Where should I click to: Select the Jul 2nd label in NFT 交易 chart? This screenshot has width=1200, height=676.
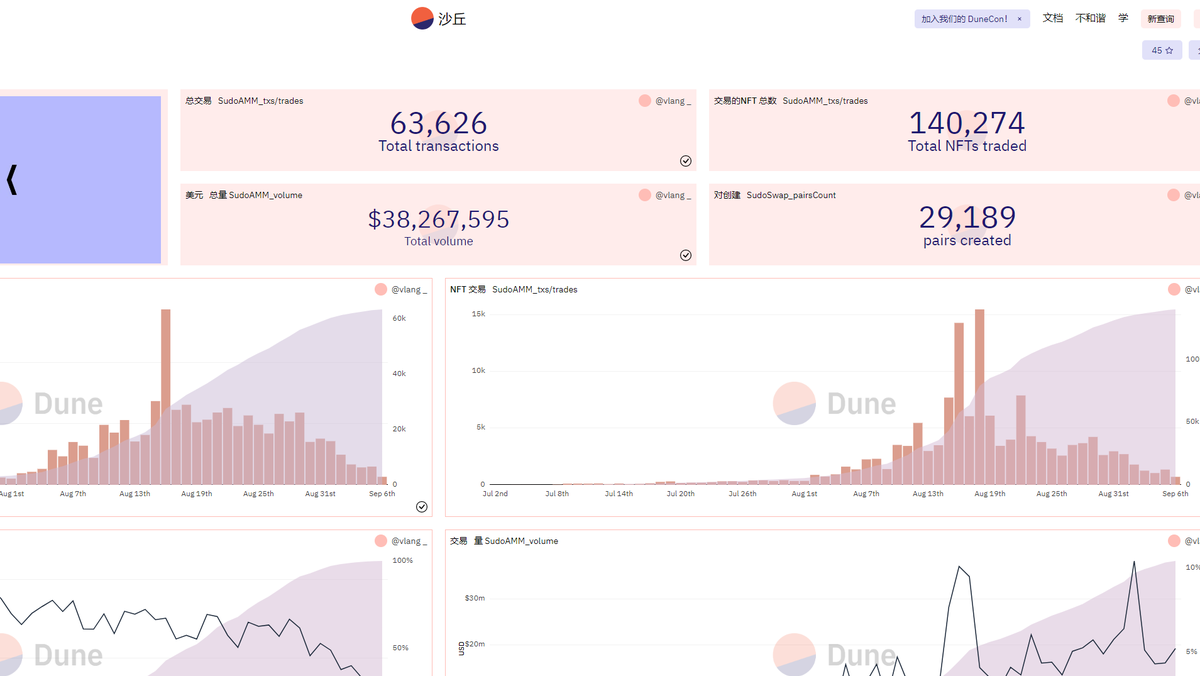[495, 494]
